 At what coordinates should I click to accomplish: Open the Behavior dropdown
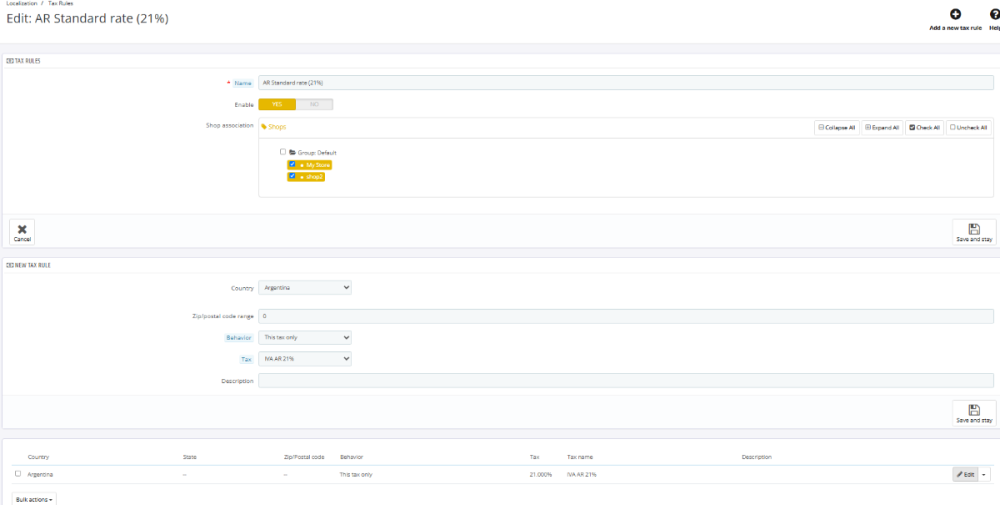coord(305,338)
